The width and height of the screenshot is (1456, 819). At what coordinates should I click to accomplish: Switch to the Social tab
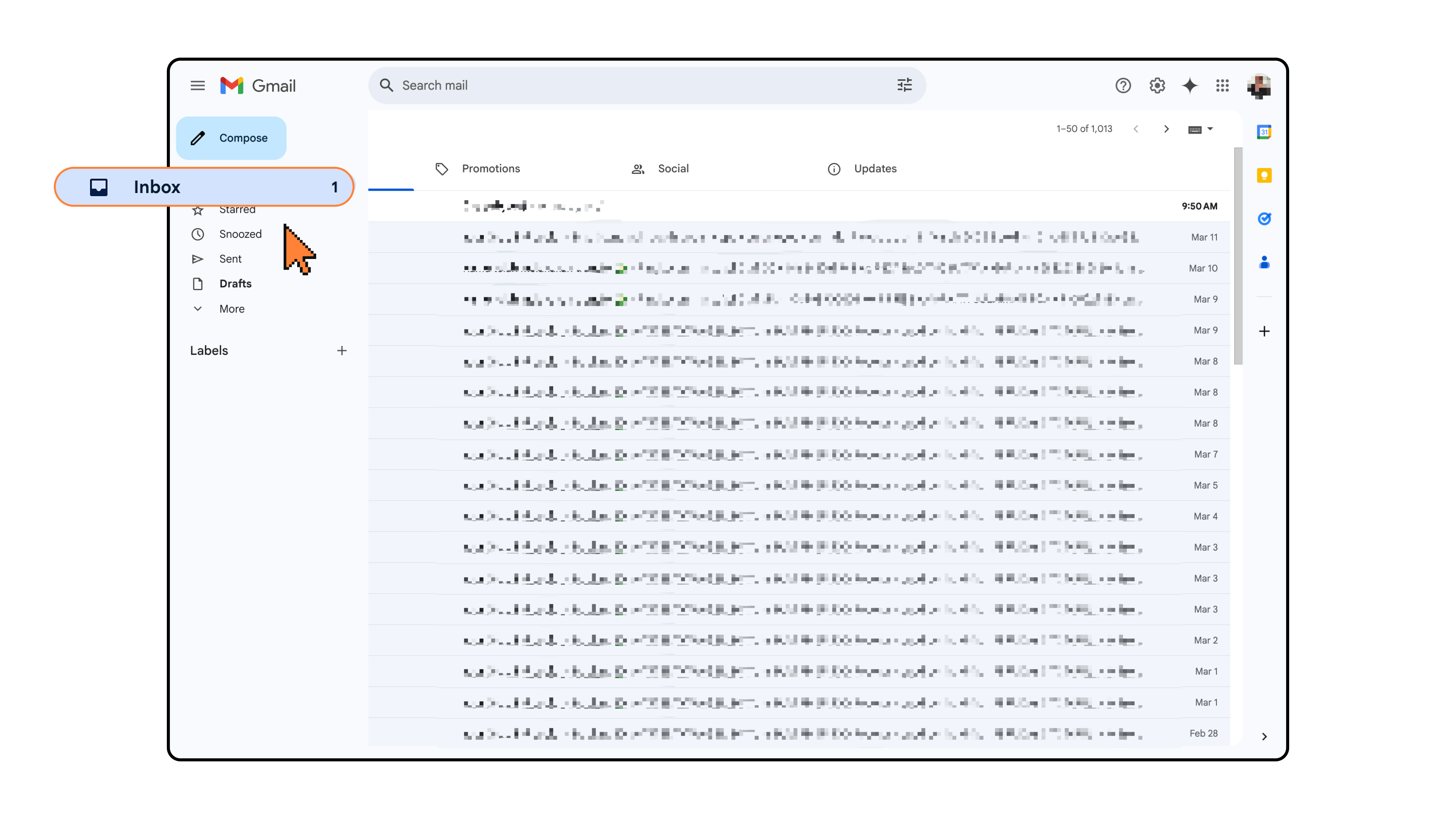[x=673, y=168]
